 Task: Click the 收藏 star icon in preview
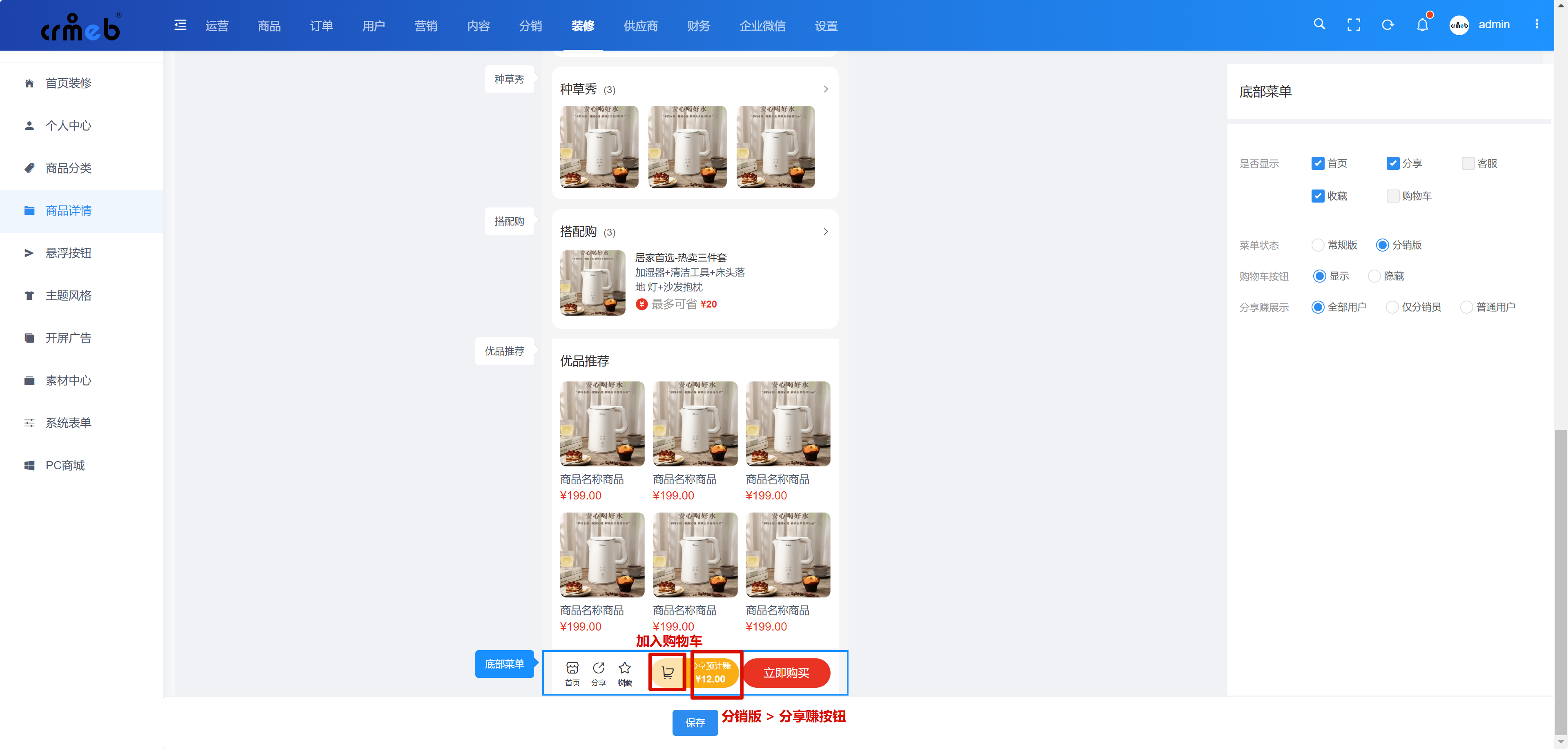coord(624,668)
